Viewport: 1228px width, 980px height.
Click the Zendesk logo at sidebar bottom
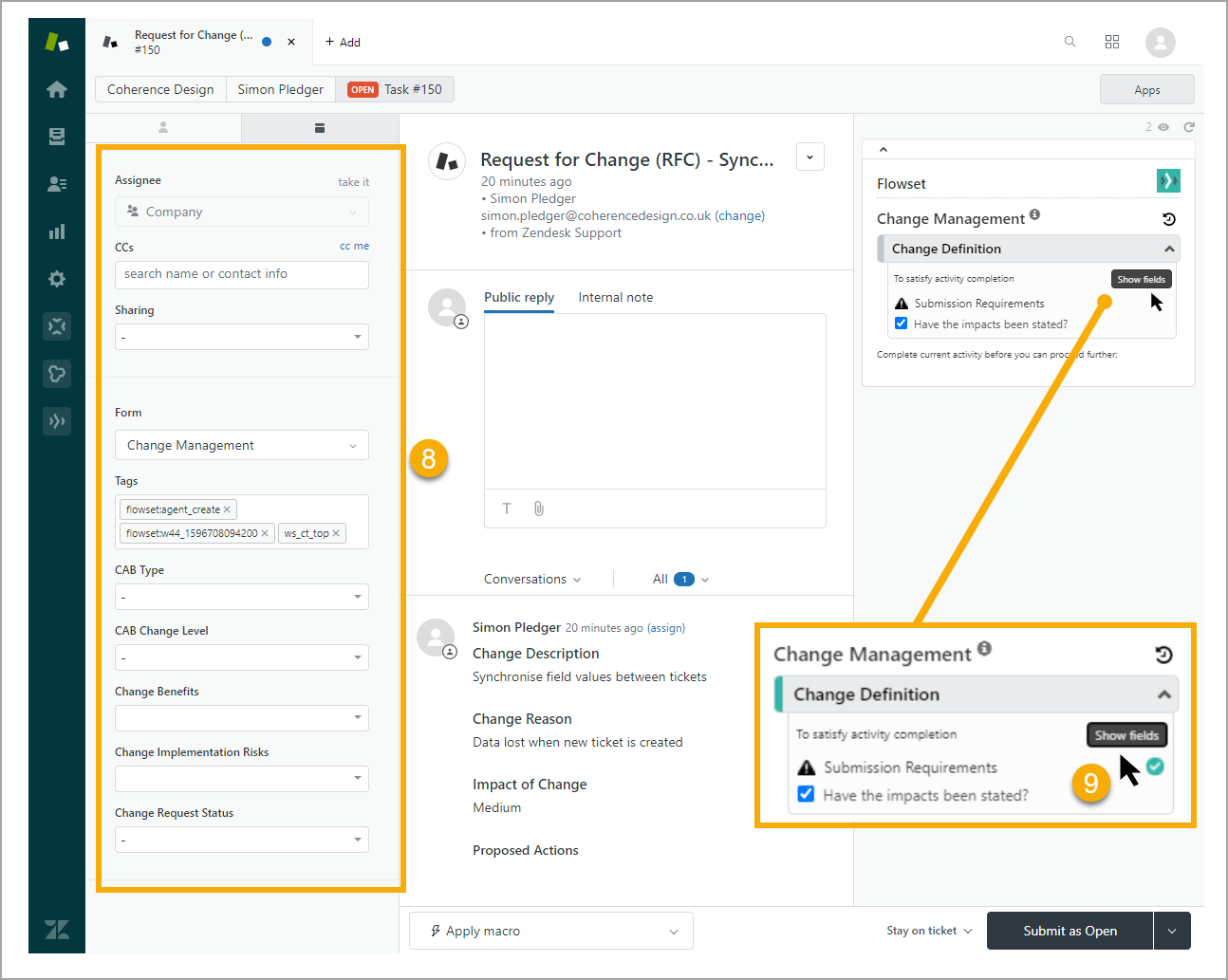[x=57, y=930]
